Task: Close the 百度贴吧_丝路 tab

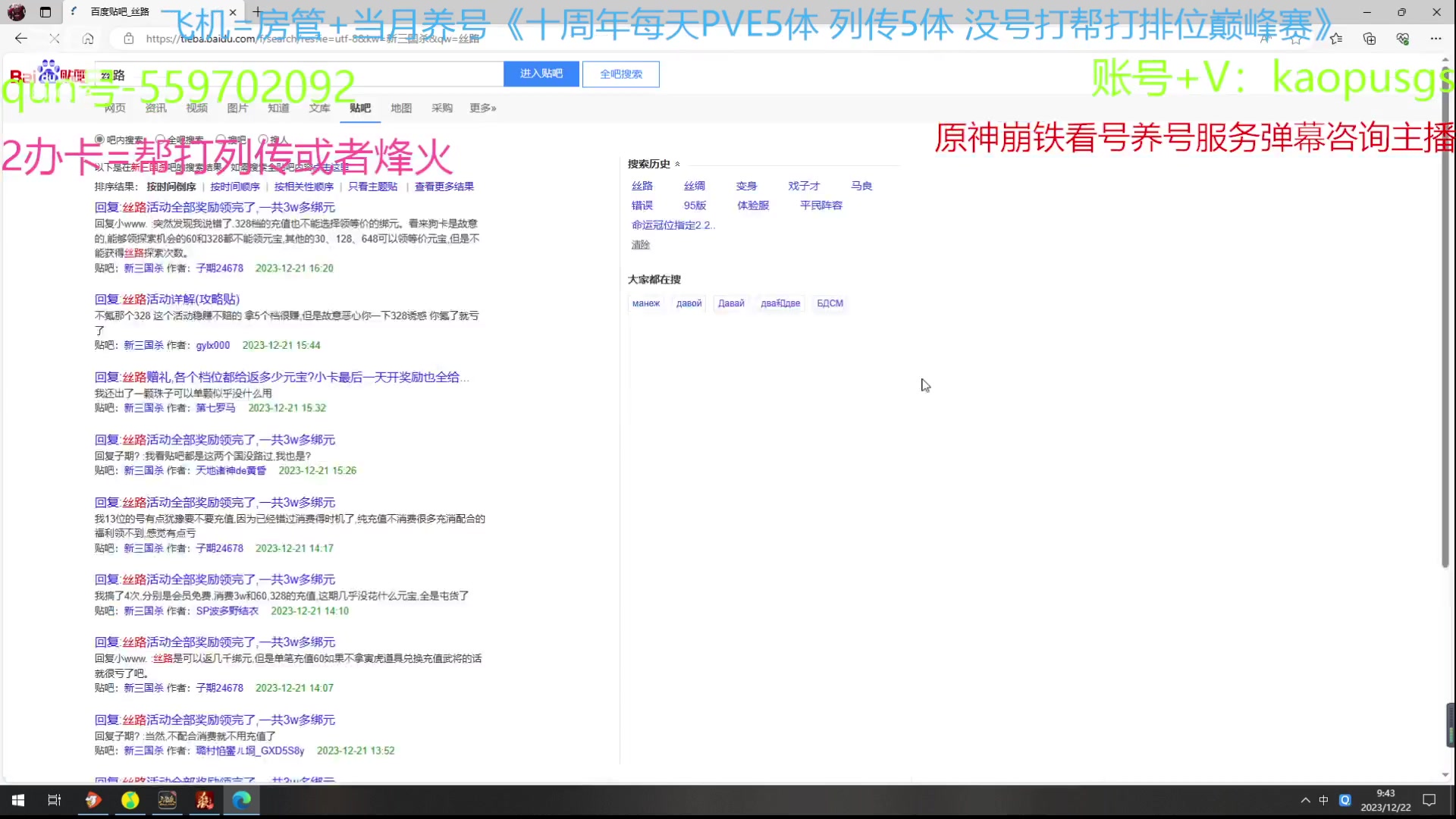Action: pyautogui.click(x=233, y=12)
